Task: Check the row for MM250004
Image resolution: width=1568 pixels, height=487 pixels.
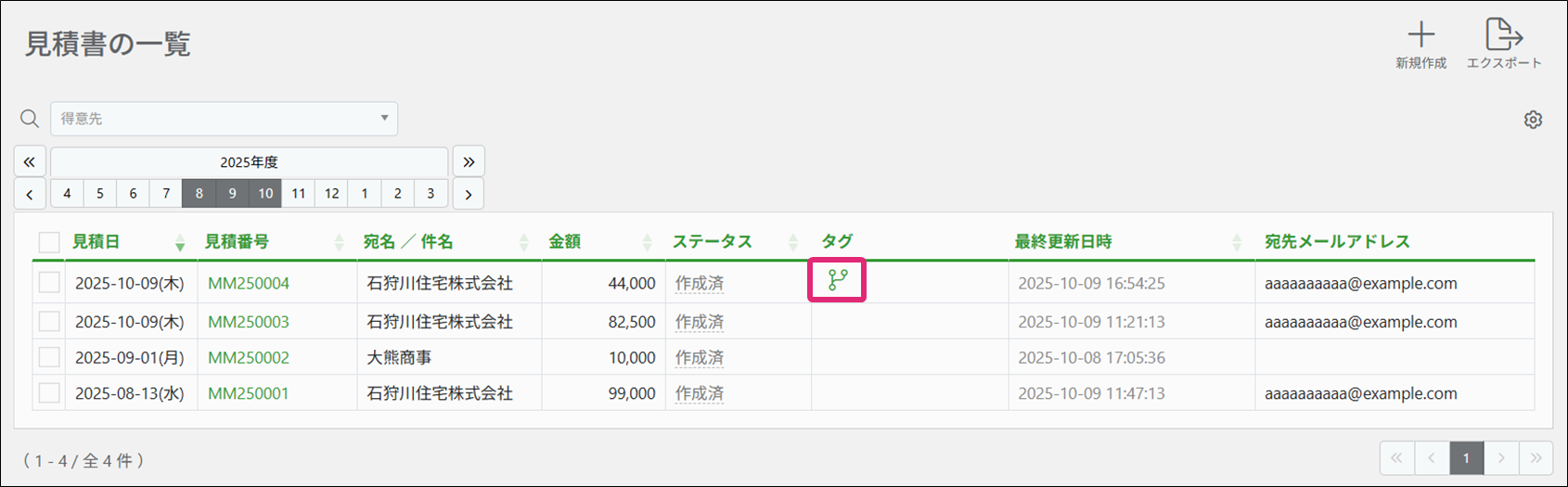Action: click(x=49, y=283)
